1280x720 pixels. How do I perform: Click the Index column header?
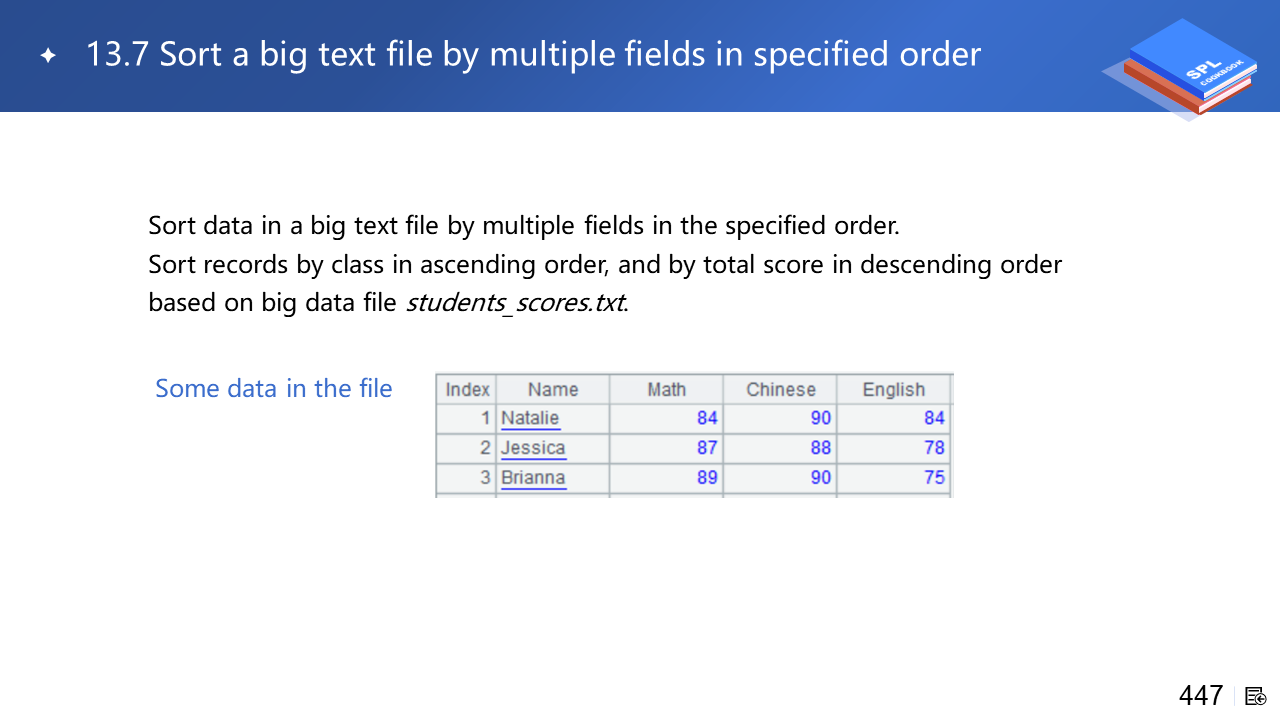[x=467, y=390]
